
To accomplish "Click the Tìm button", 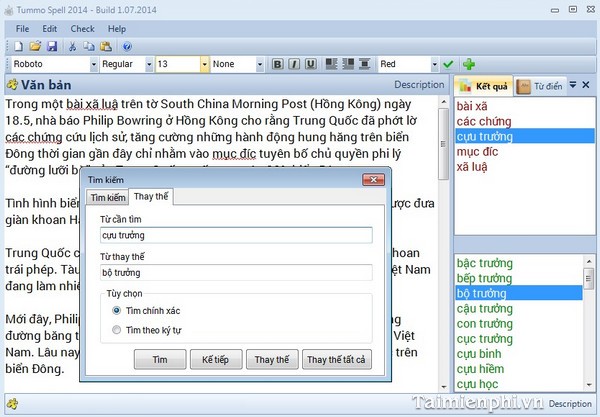I will coord(160,359).
